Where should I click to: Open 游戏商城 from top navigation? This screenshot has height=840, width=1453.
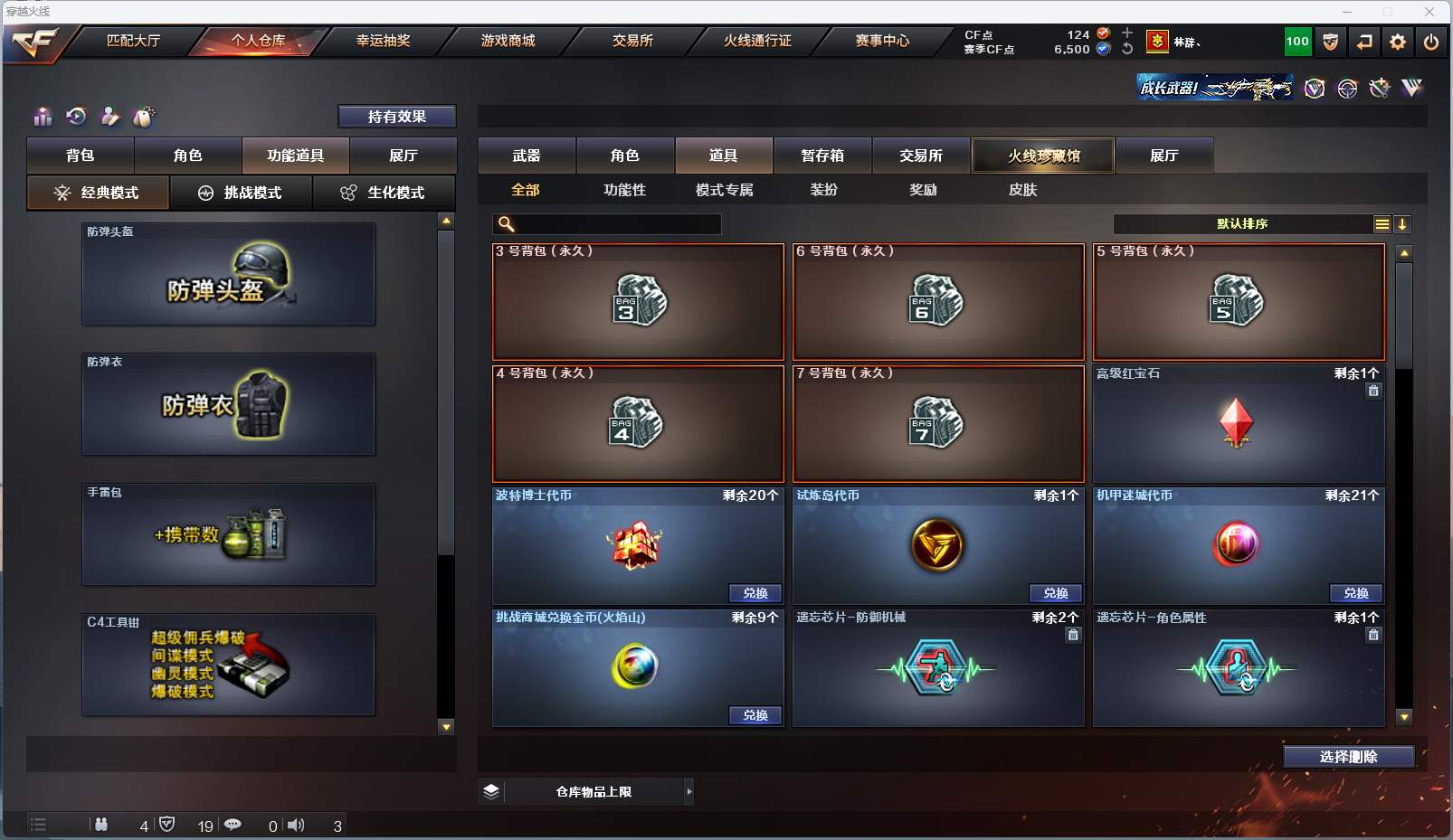[508, 41]
